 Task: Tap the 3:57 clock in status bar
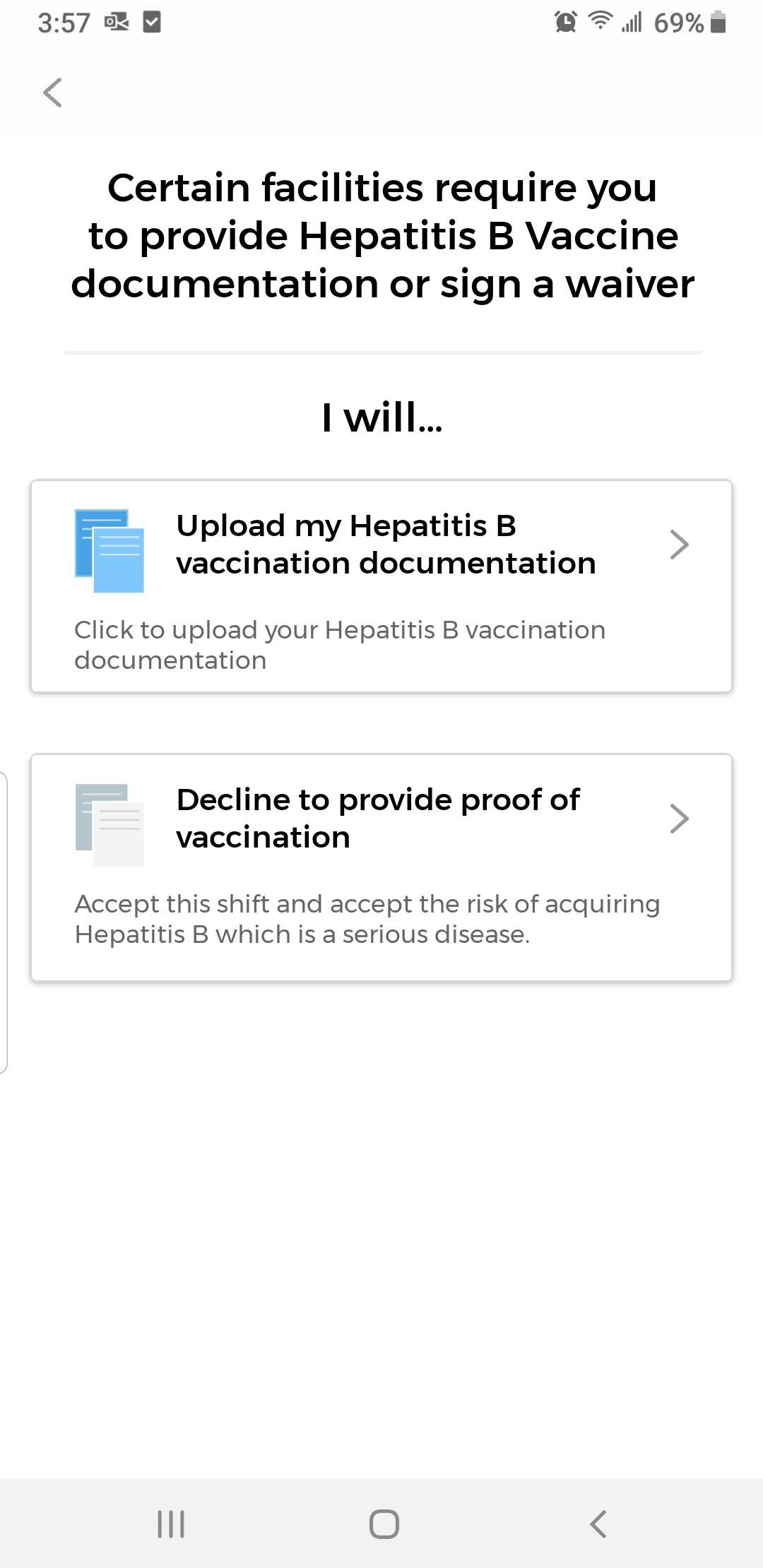pos(64,23)
